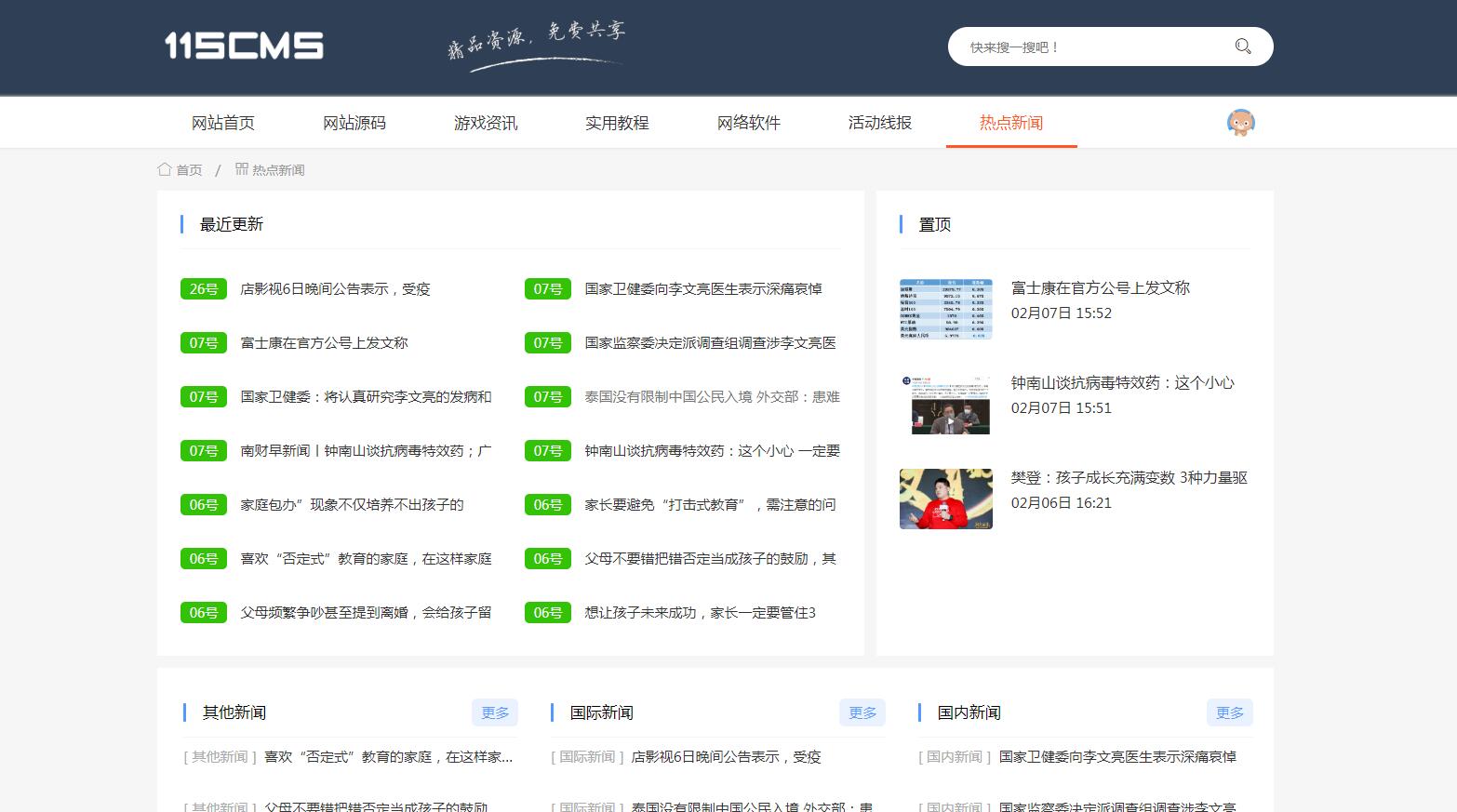The height and width of the screenshot is (812, 1457).
Task: Open article 想让孩子未来成功 in 最近更新
Action: tap(700, 613)
